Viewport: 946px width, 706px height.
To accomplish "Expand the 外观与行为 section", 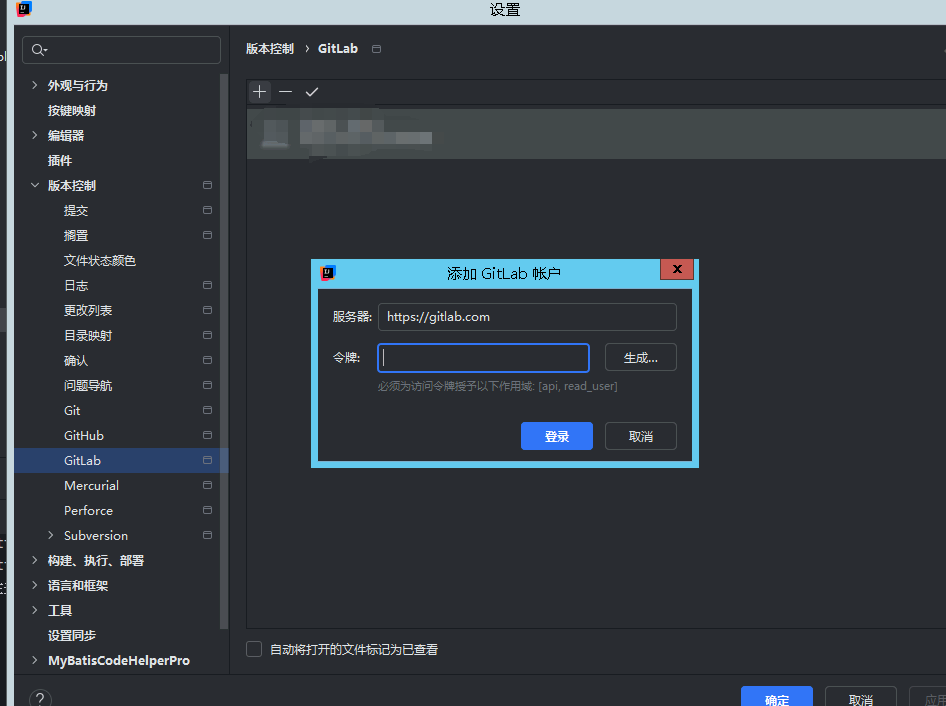I will [35, 85].
